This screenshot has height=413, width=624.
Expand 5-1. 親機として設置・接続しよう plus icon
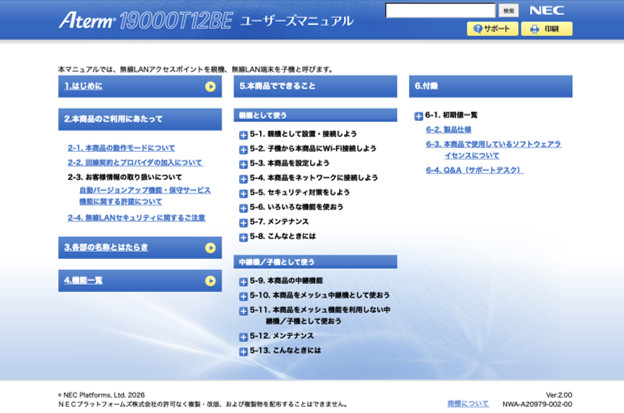243,135
